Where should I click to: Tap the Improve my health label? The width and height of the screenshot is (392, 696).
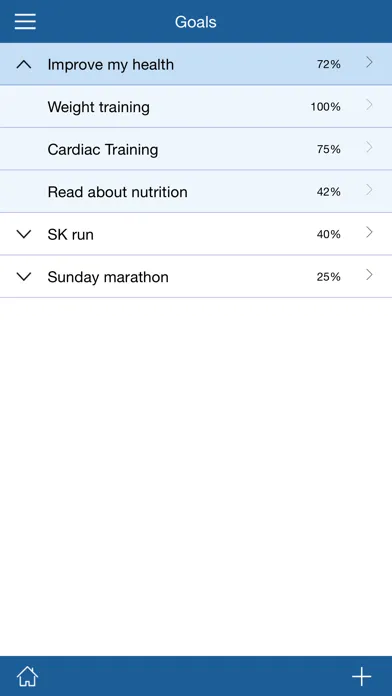(x=111, y=65)
